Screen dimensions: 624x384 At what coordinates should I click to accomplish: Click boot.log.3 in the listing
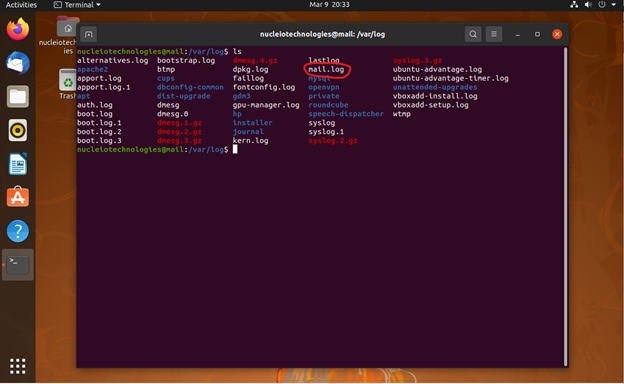coord(99,140)
